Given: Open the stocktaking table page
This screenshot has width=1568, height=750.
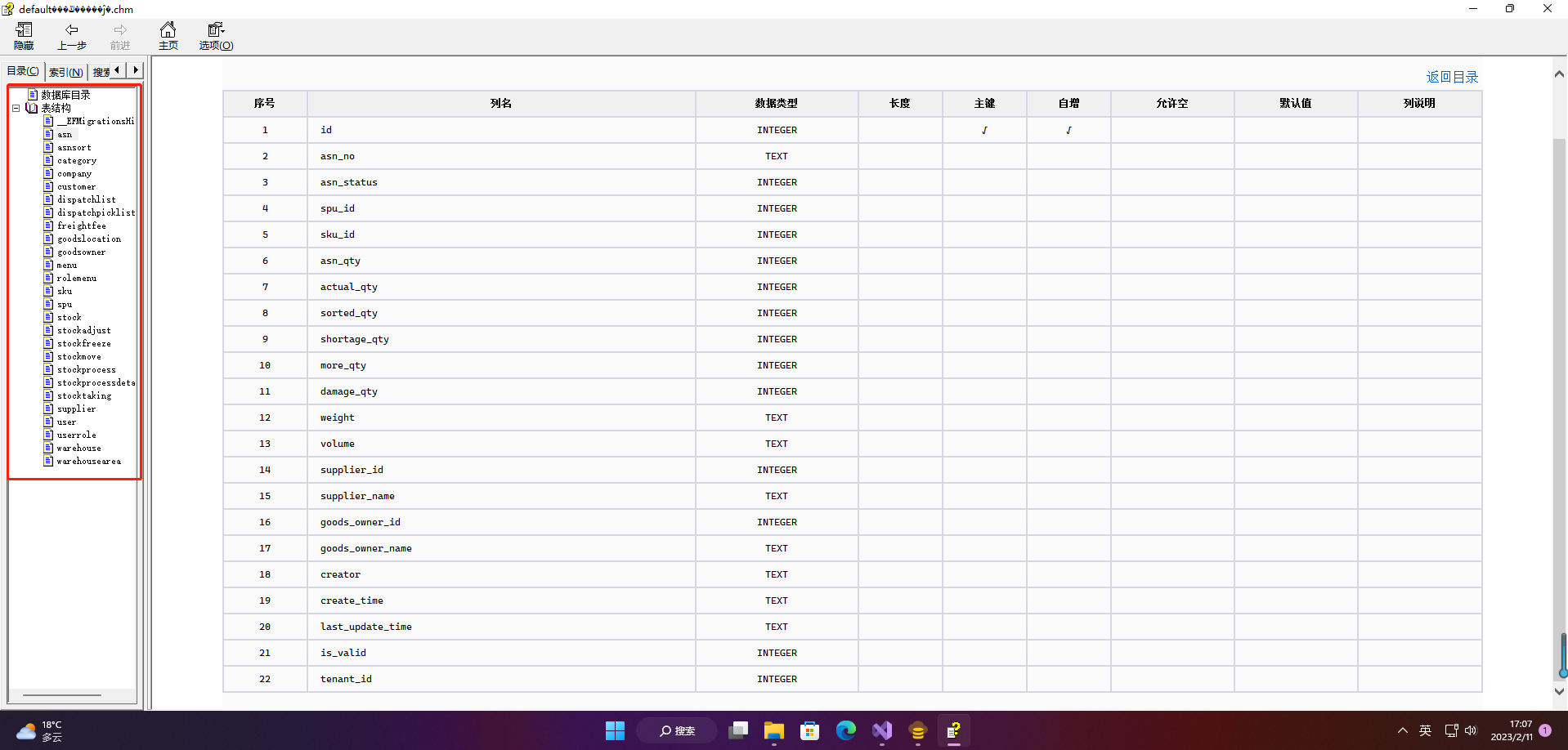Looking at the screenshot, I should (84, 395).
